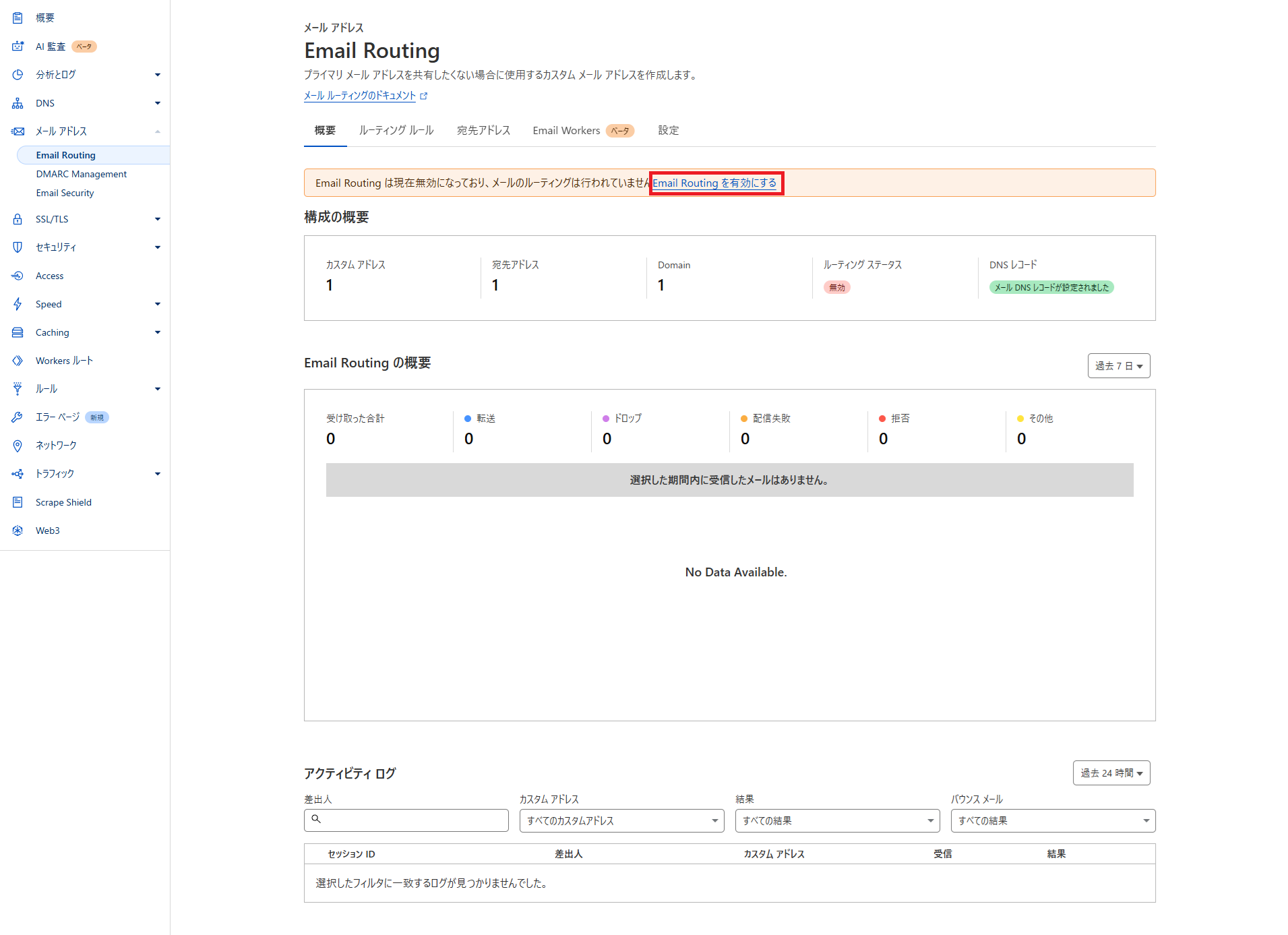Open Email Routing in sidebar submenu
The height and width of the screenshot is (935, 1288).
click(93, 155)
